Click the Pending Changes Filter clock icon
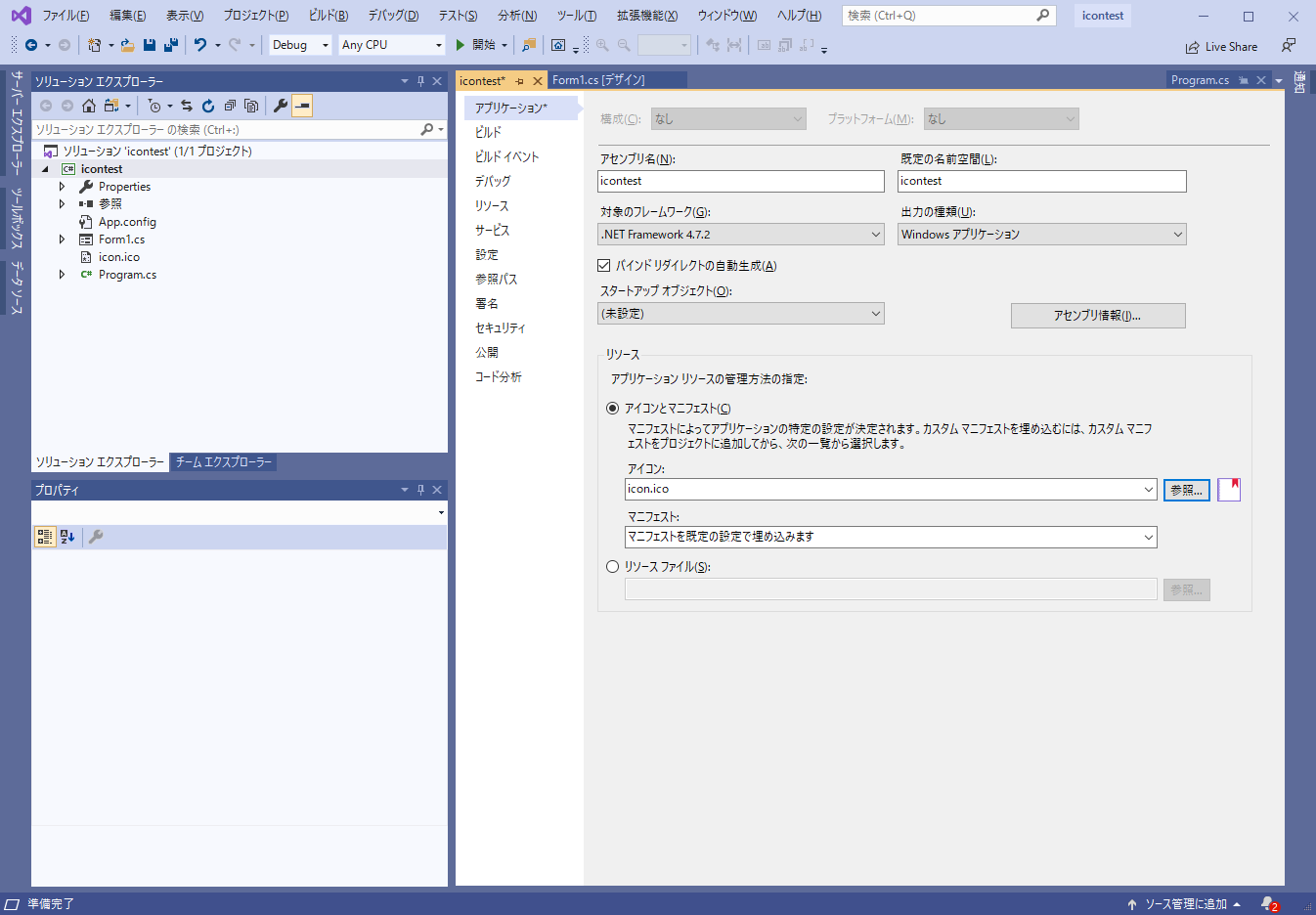This screenshot has height=915, width=1316. point(154,106)
